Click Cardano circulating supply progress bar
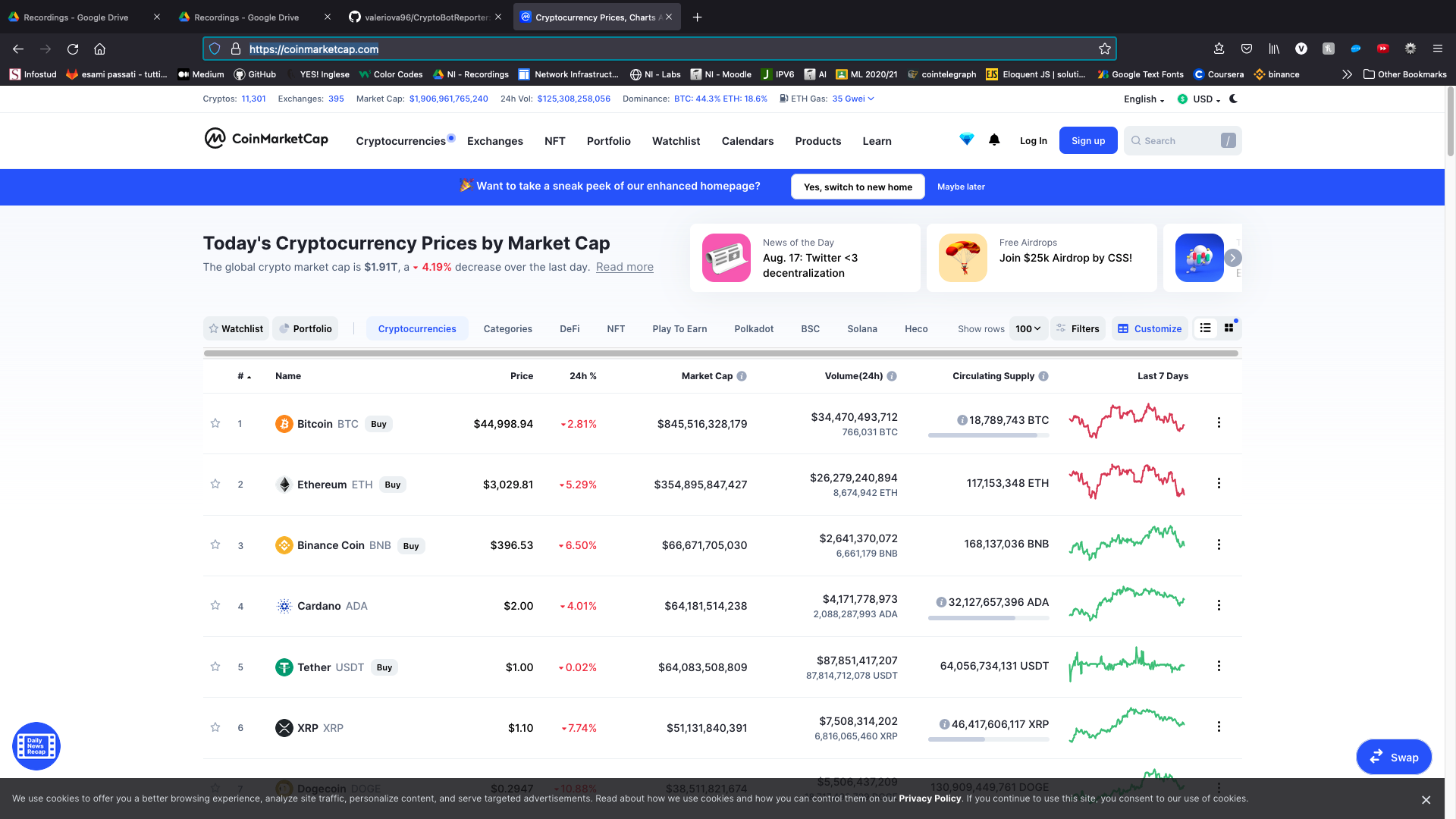Viewport: 1456px width, 819px height. [988, 618]
